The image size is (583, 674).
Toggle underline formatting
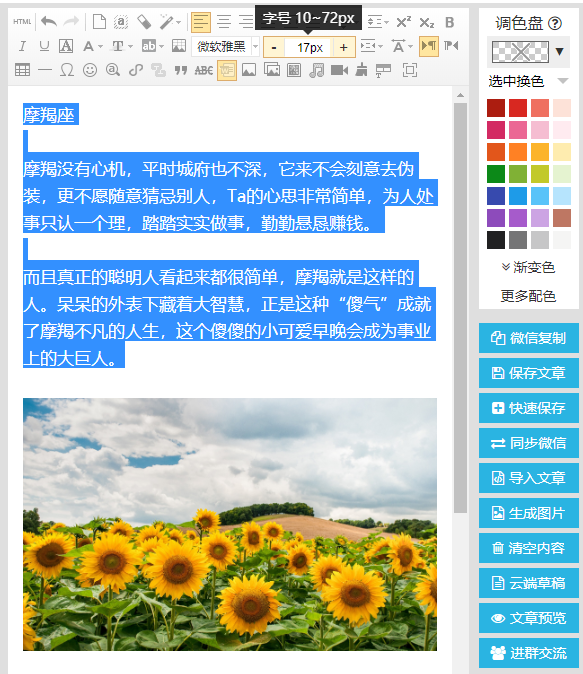(44, 46)
